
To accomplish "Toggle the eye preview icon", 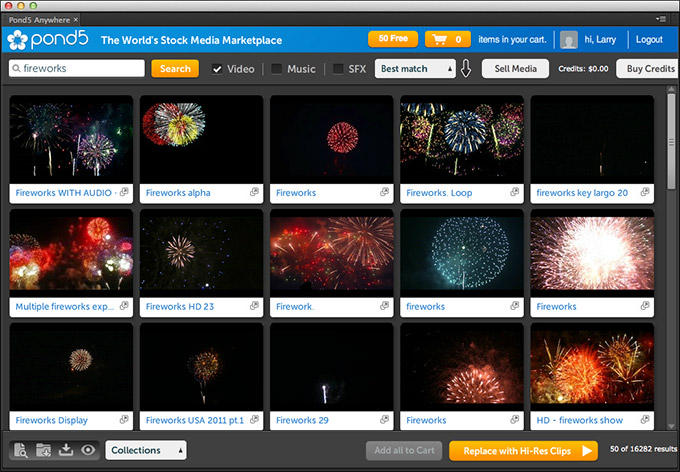I will point(89,450).
